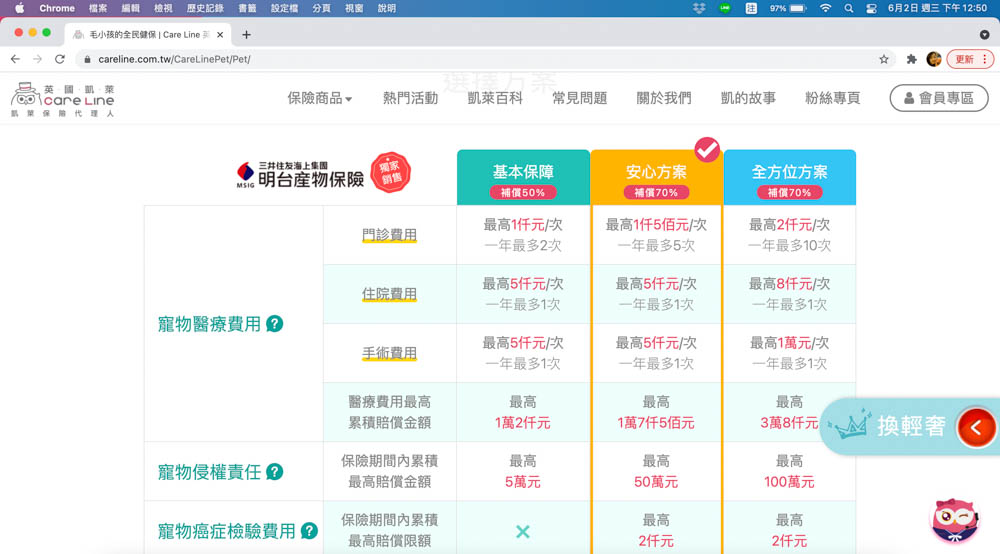Click 寵物侵權責任 heading
The image size is (1000, 554).
pos(209,472)
